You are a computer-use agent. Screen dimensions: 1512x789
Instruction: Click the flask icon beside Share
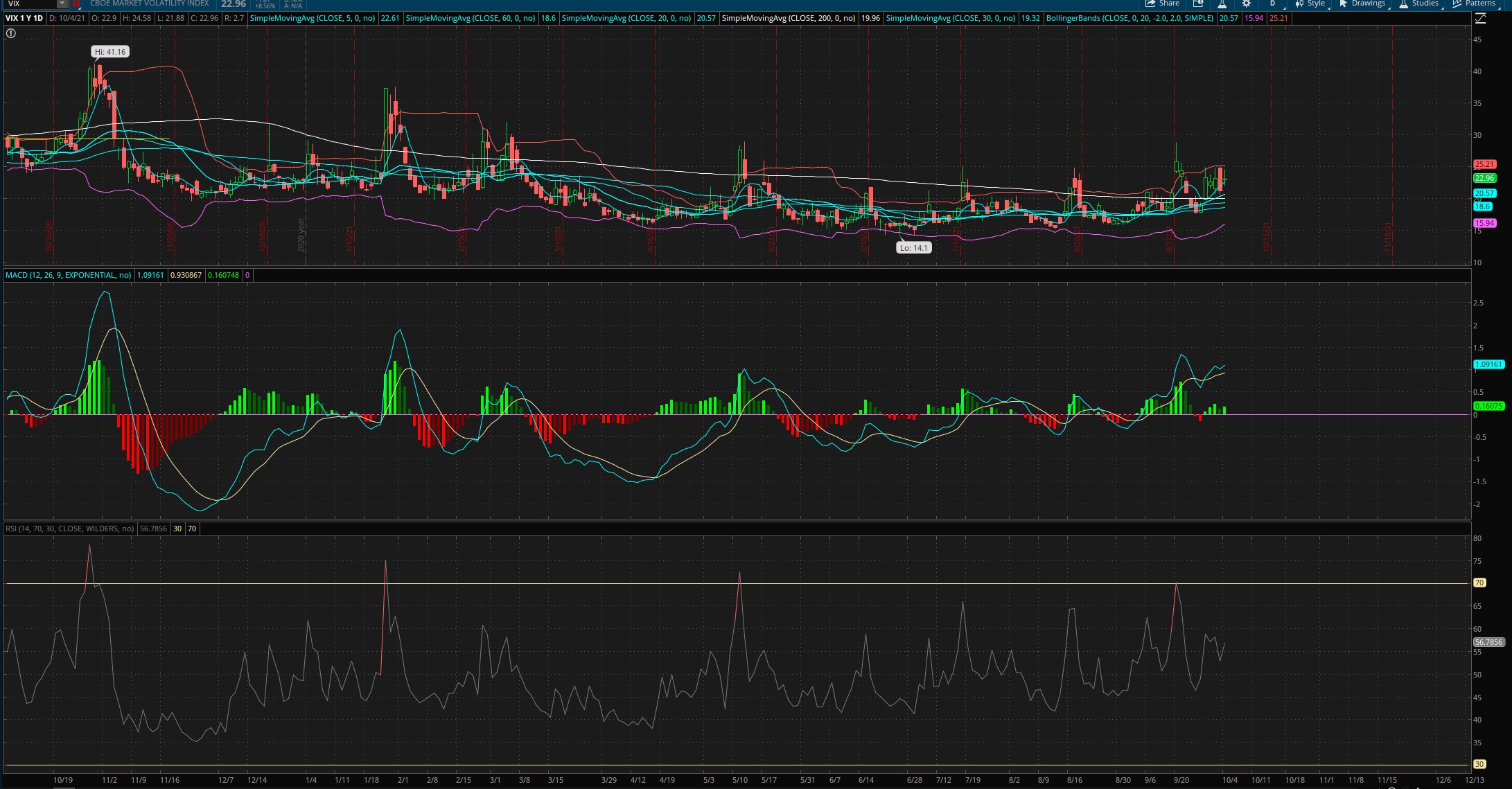pyautogui.click(x=1222, y=3)
